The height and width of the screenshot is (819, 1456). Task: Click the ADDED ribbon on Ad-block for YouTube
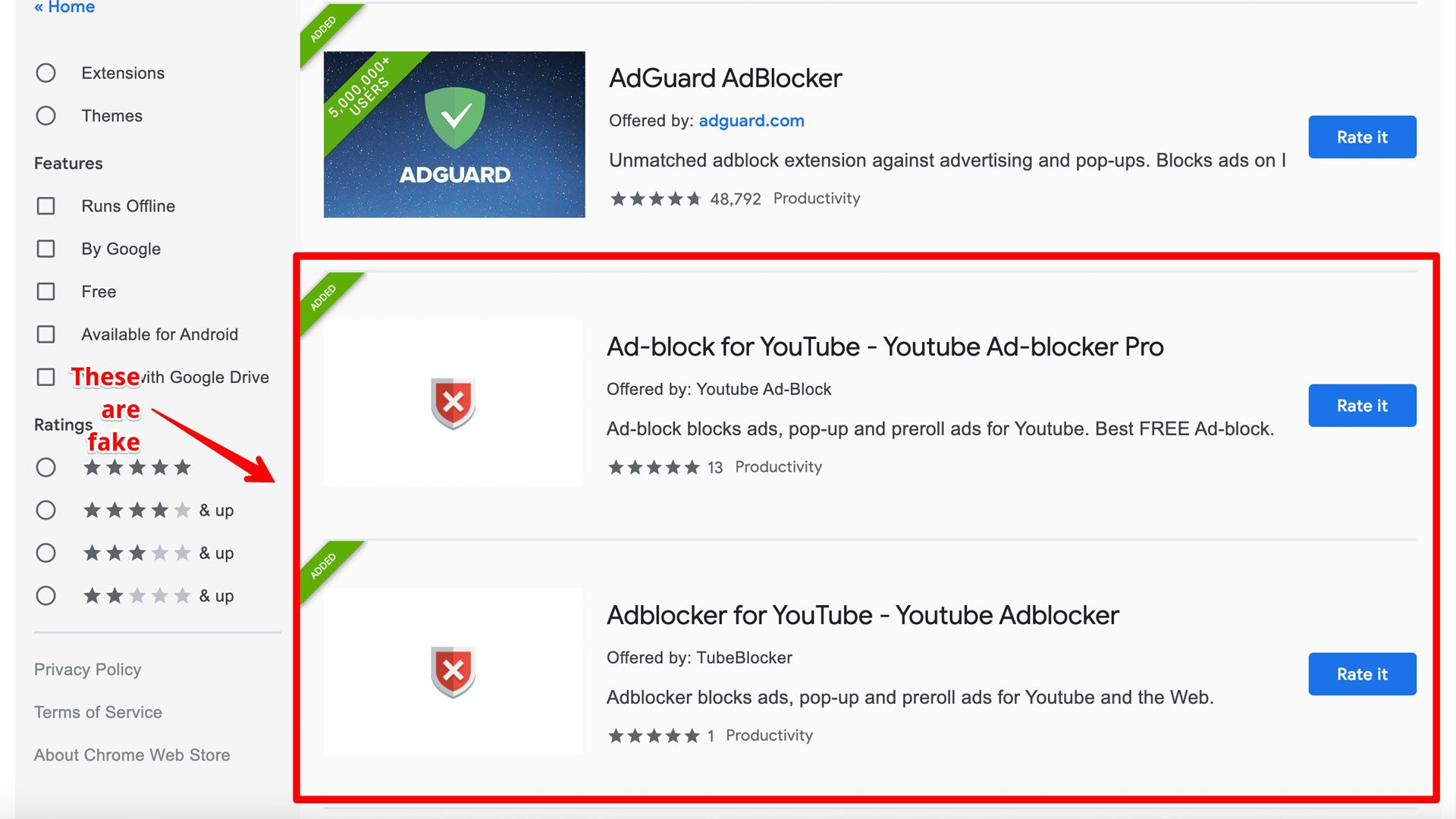click(326, 298)
